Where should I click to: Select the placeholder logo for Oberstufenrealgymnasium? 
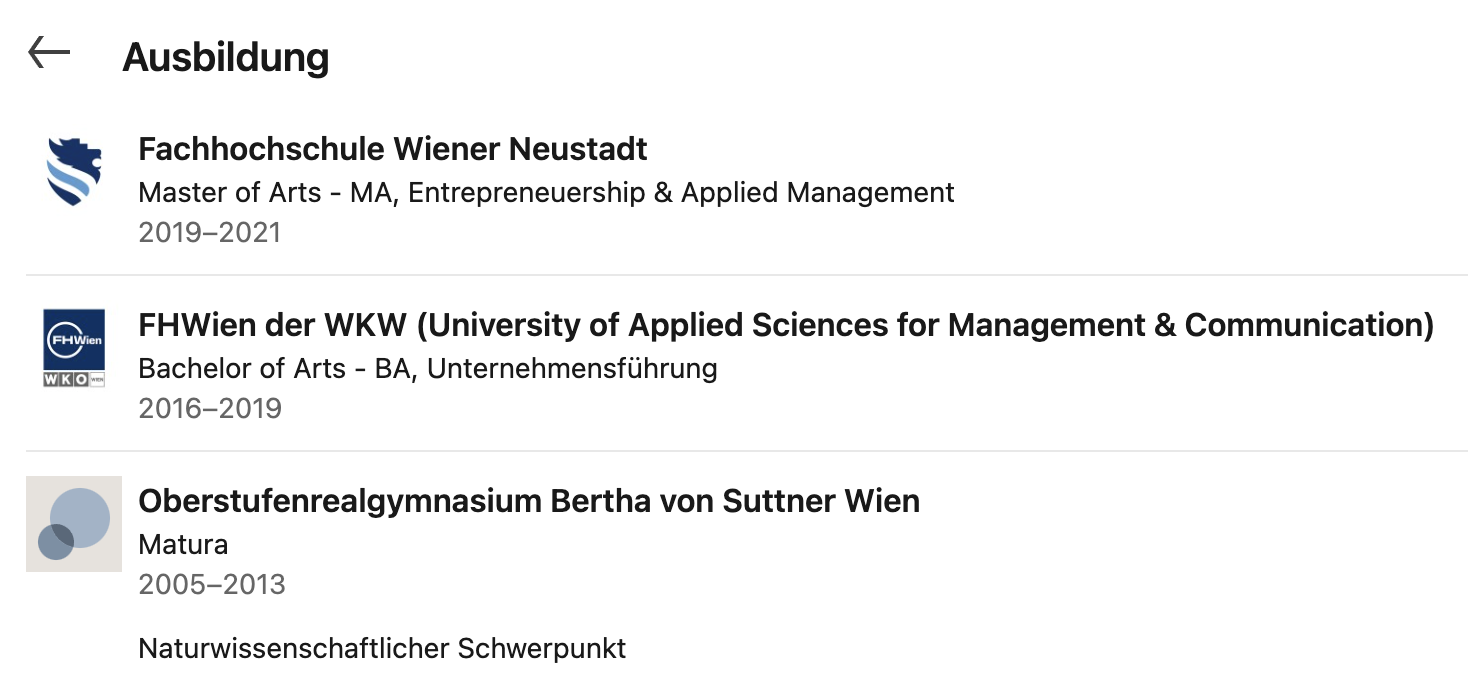[74, 524]
